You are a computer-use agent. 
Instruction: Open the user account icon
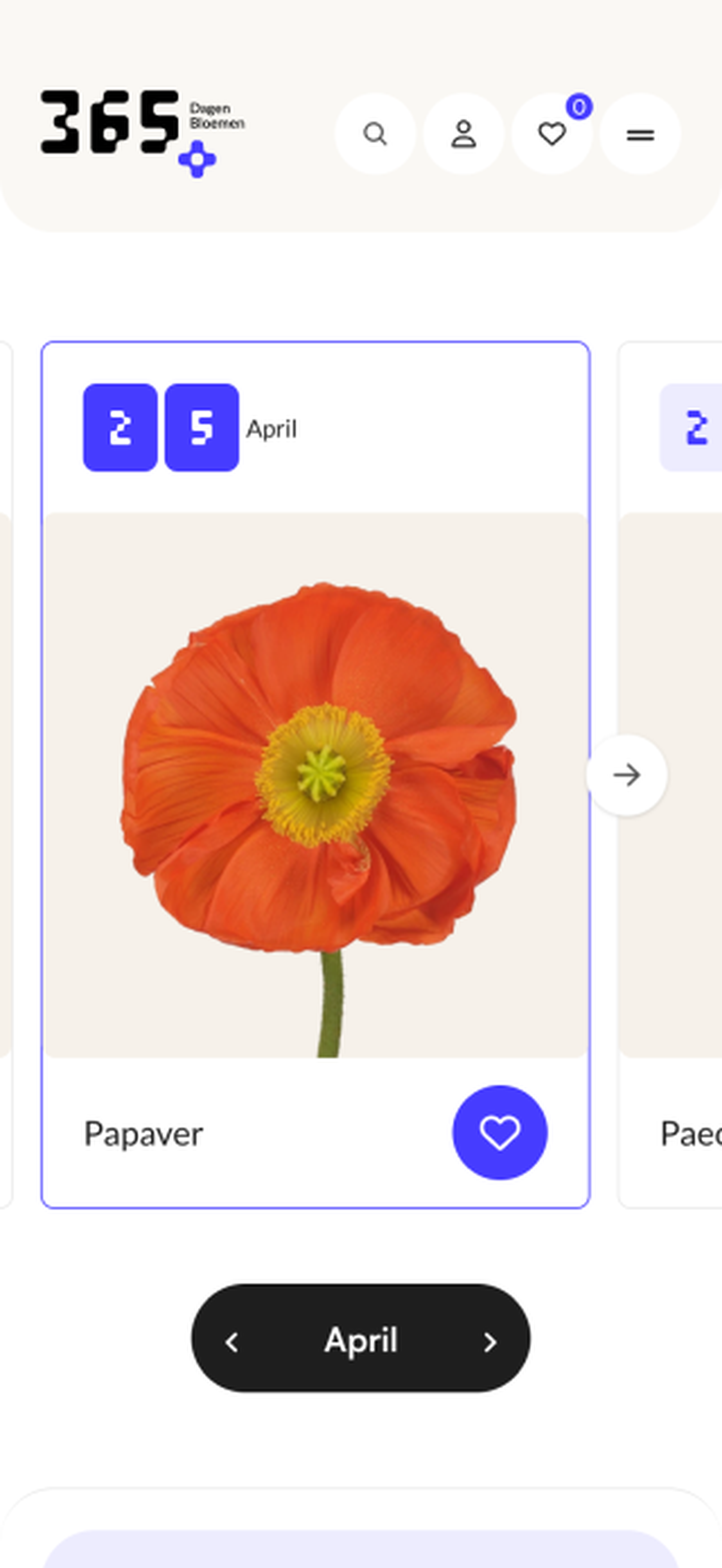463,134
